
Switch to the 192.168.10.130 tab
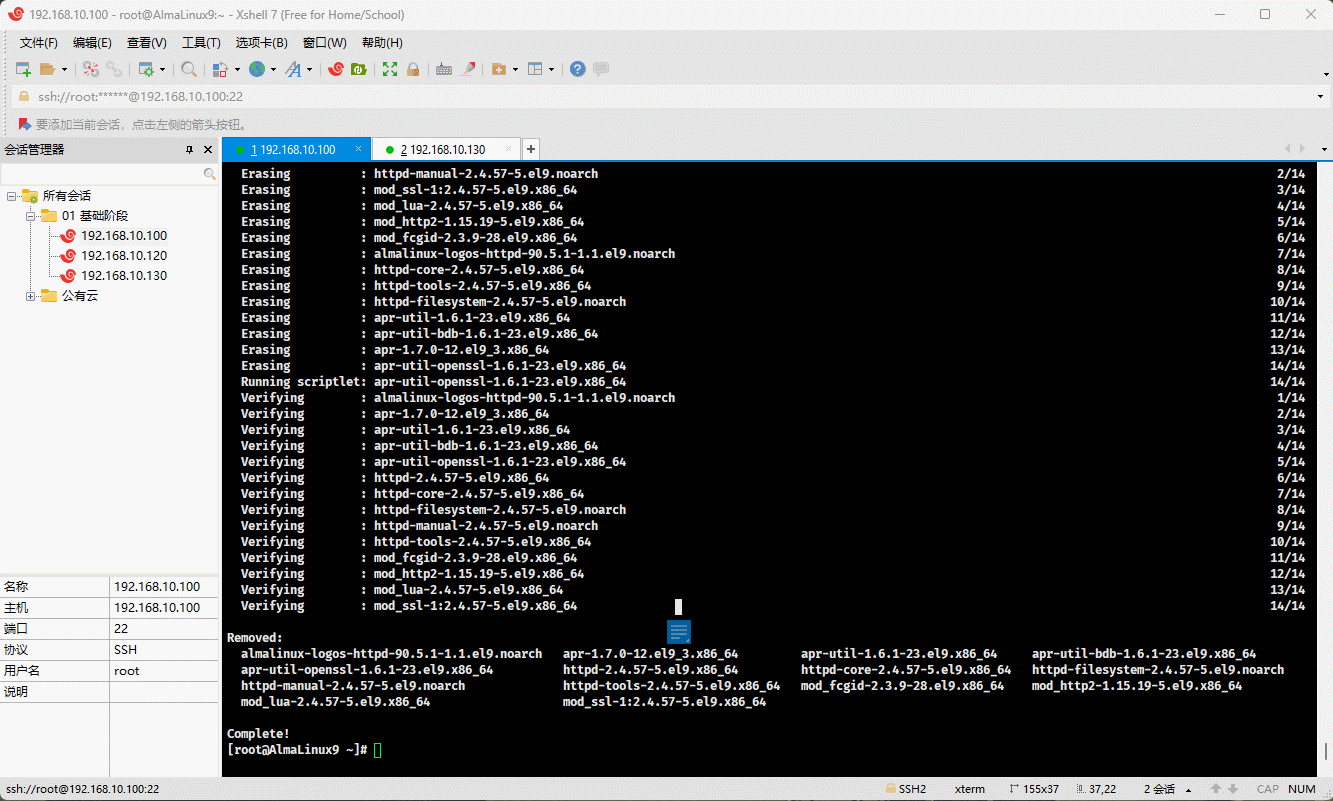(444, 150)
